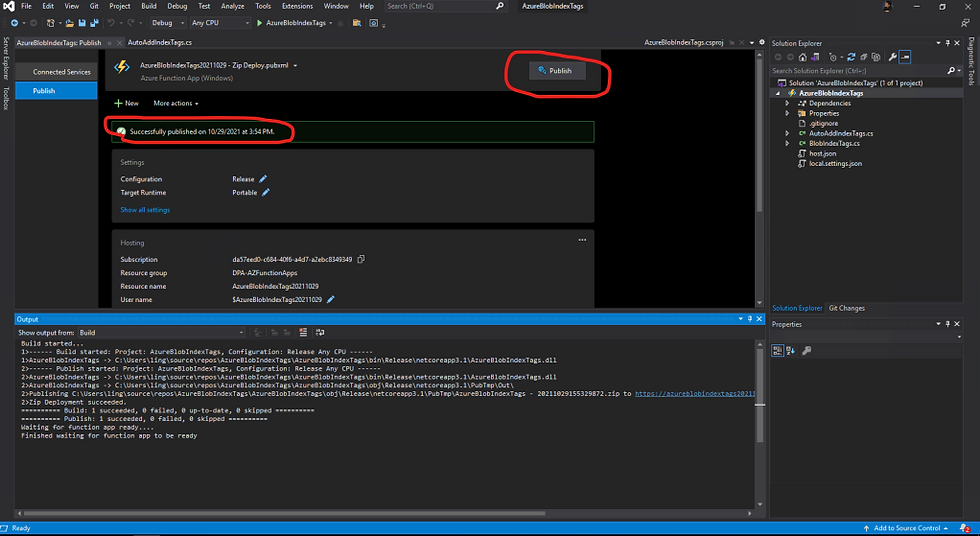Screen dimensions: 980x536
Task: Open the Any CPU platform dropdown
Action: coord(220,23)
